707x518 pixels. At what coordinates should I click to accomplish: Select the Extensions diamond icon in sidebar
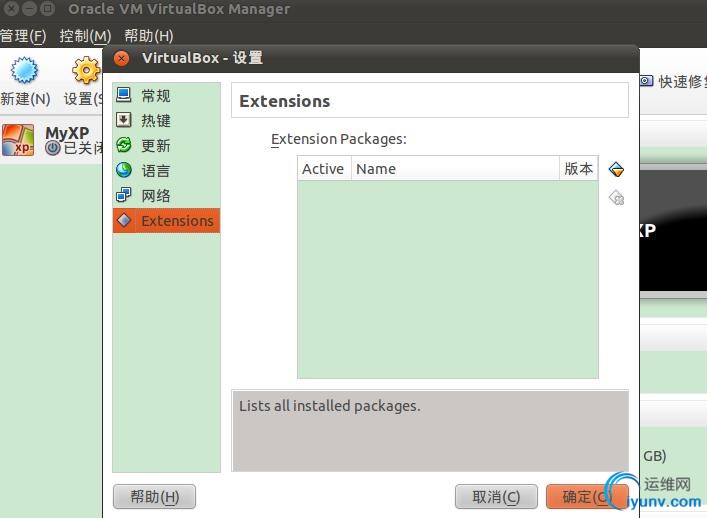point(124,220)
